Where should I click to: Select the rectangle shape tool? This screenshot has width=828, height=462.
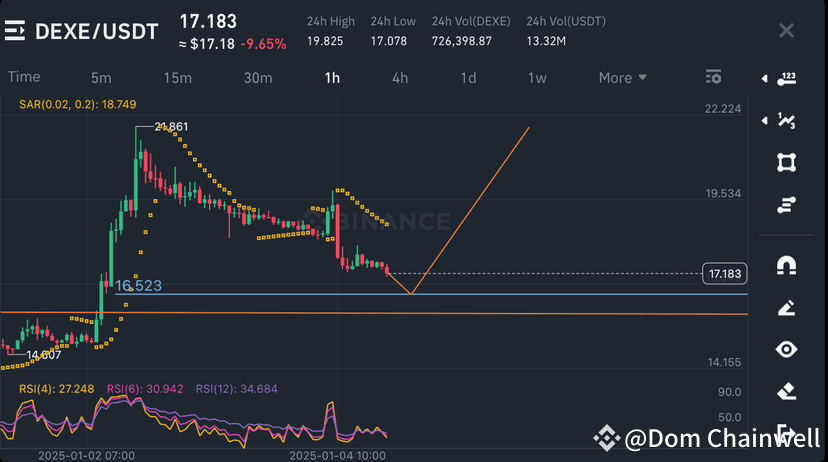point(786,163)
